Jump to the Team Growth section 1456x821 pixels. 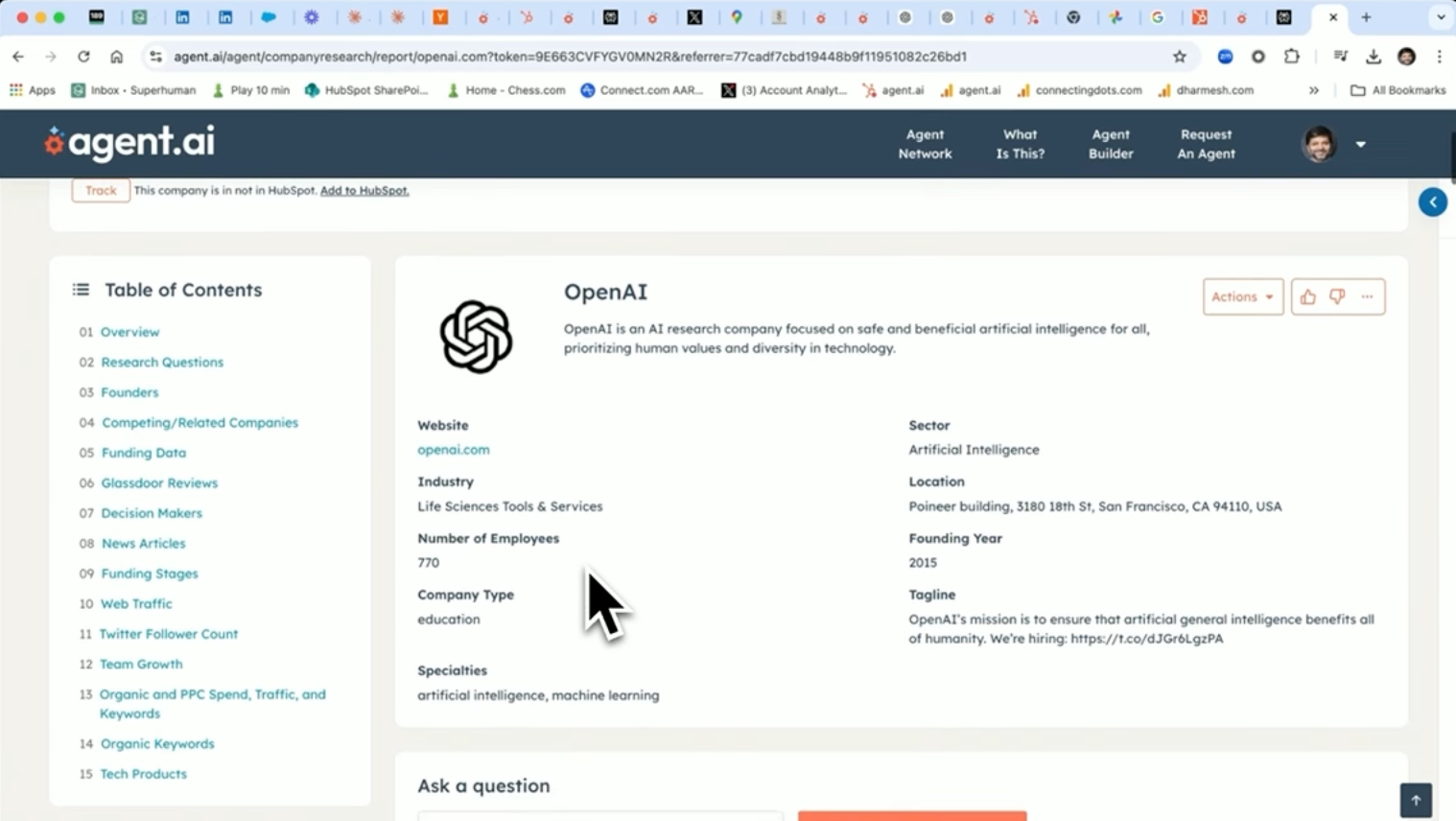coord(141,664)
